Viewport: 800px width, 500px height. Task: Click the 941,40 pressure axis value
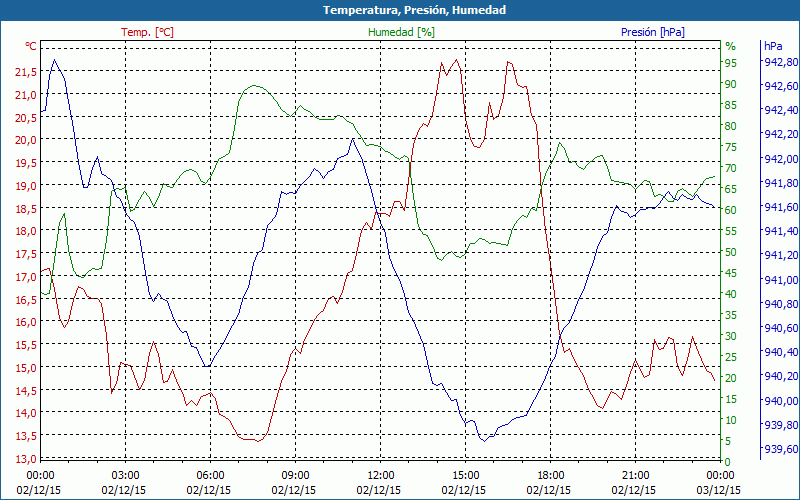(x=779, y=231)
